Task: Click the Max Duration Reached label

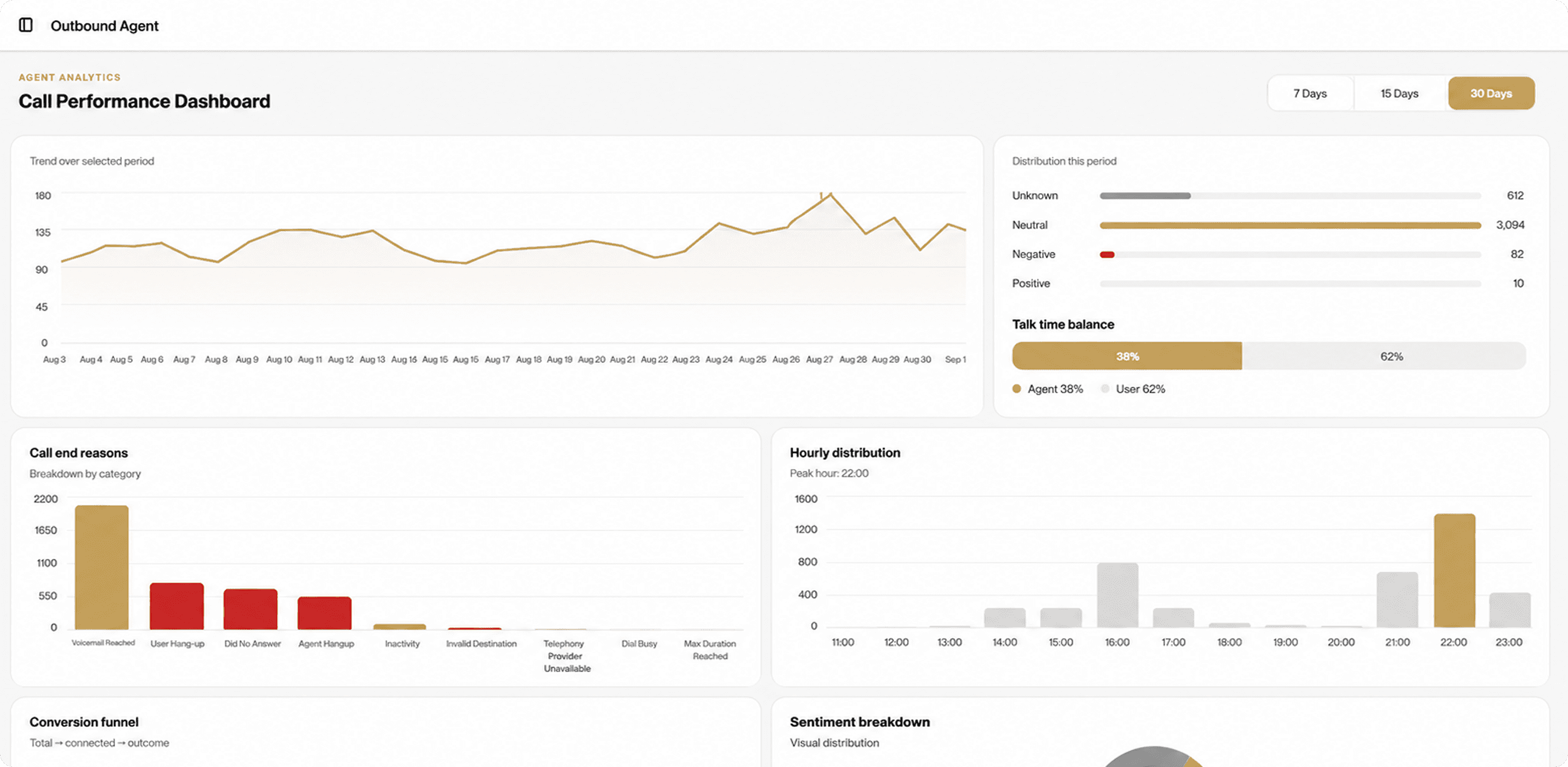Action: click(x=710, y=650)
